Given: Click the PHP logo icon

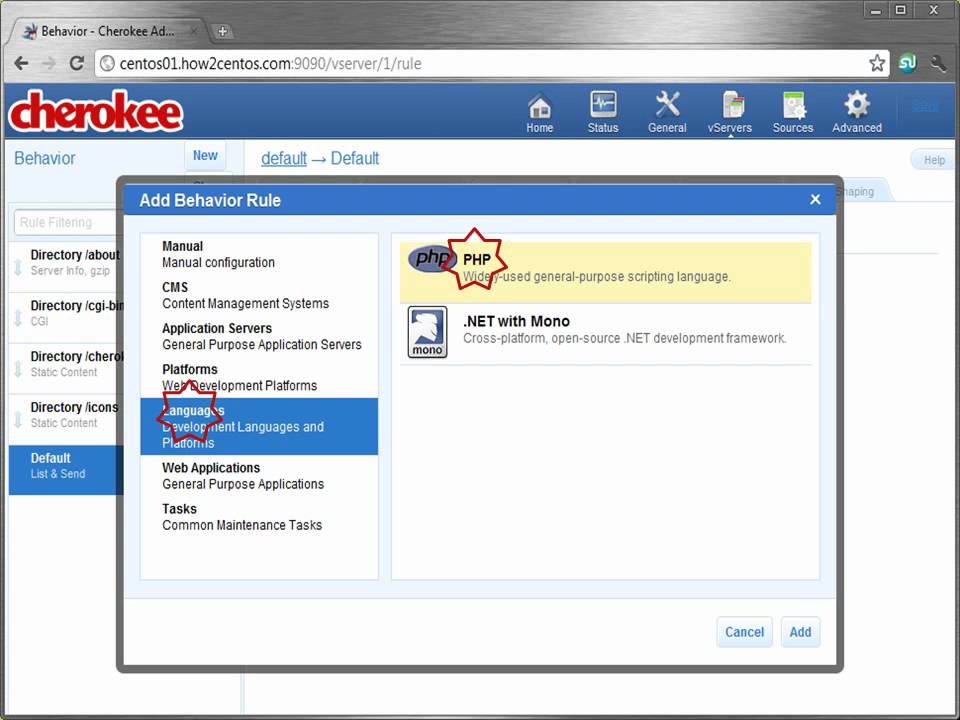Looking at the screenshot, I should pos(431,258).
